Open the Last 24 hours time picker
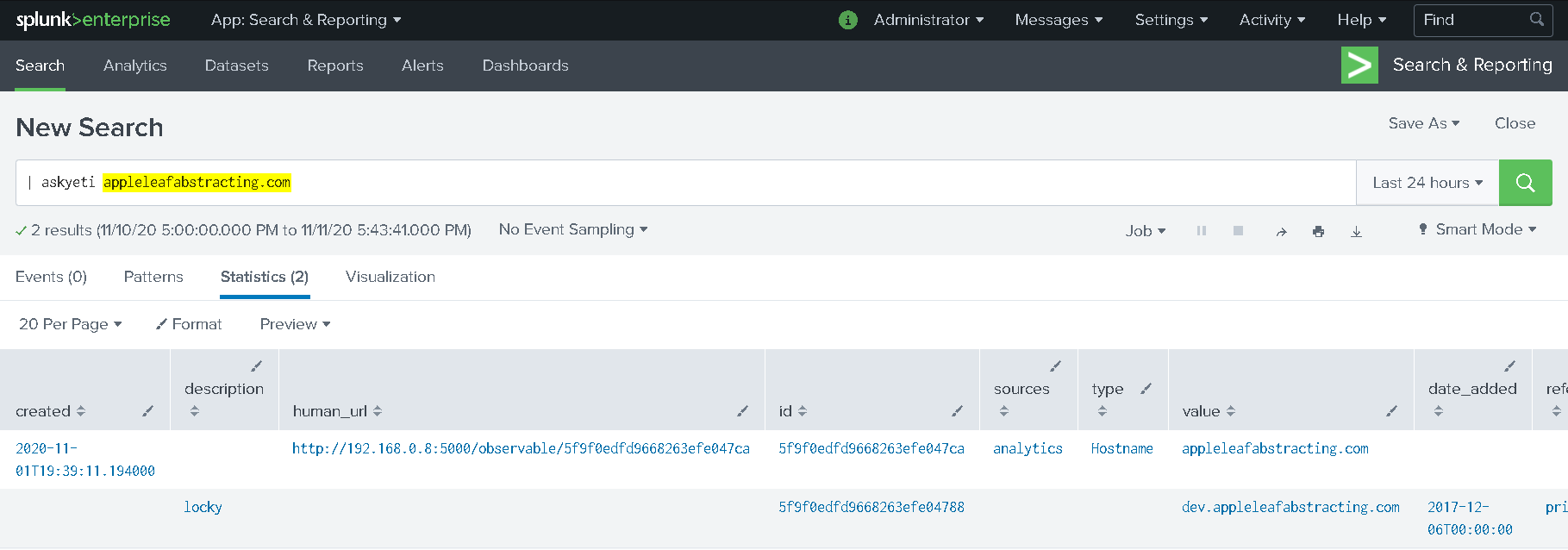Image resolution: width=1568 pixels, height=550 pixels. pos(1427,183)
